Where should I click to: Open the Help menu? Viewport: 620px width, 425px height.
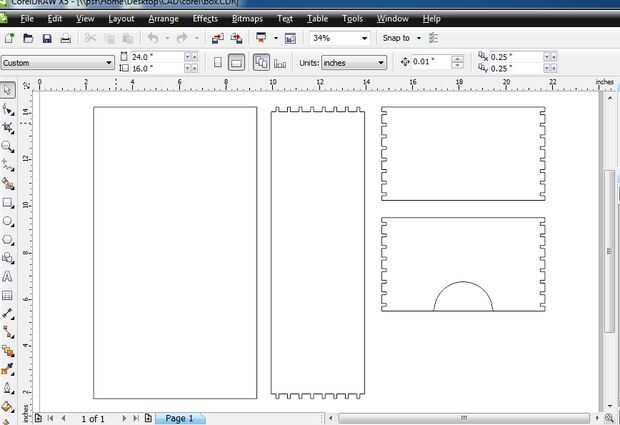click(431, 19)
